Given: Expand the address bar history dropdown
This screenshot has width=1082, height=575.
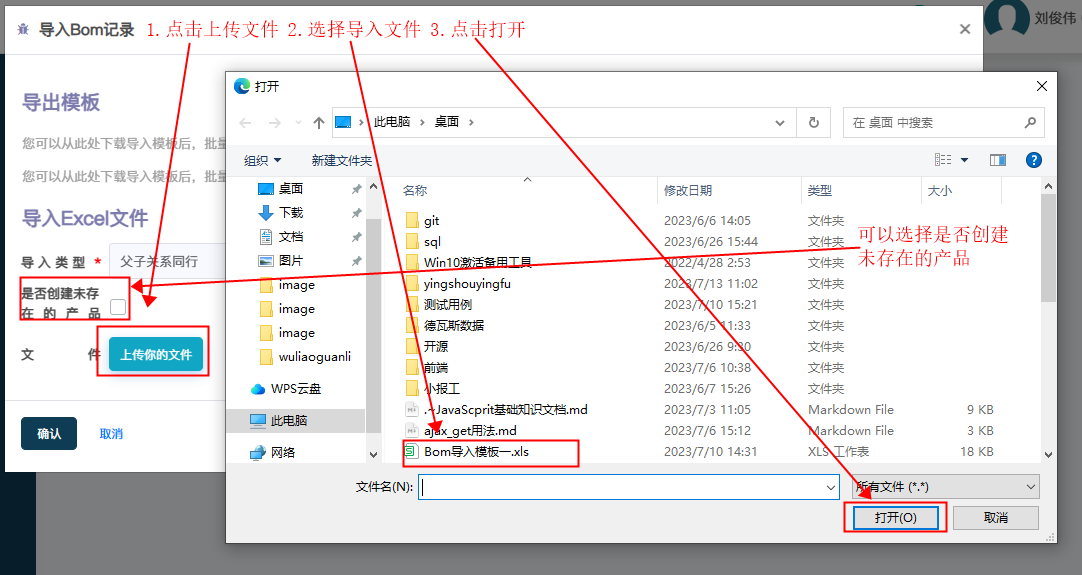Looking at the screenshot, I should (x=781, y=123).
